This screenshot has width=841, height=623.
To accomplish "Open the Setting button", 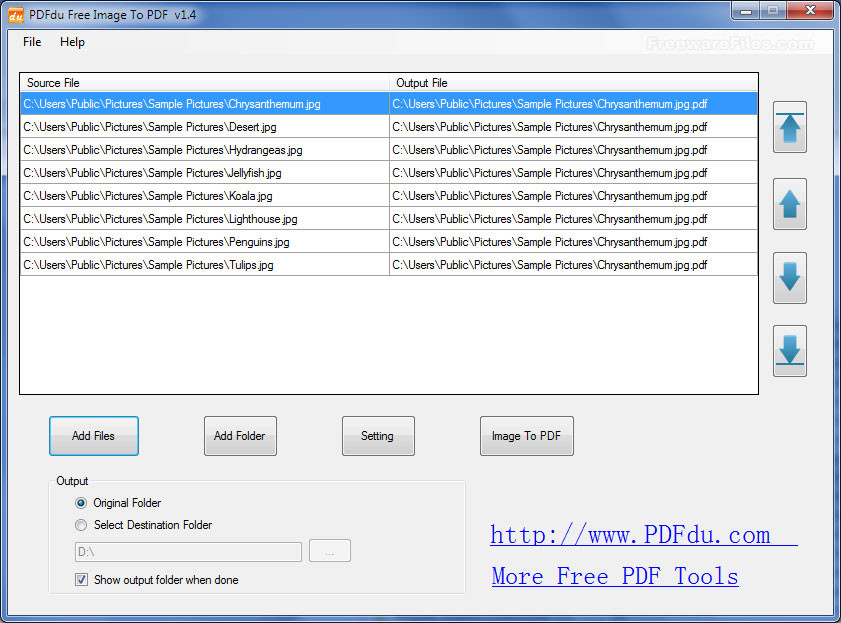I will [378, 436].
